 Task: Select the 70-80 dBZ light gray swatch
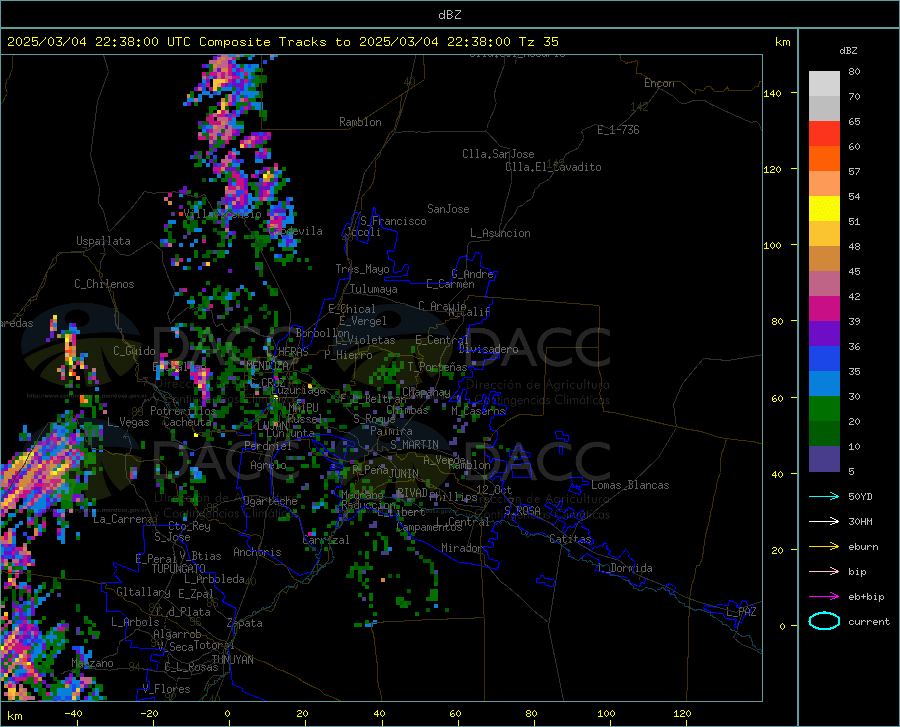pyautogui.click(x=824, y=84)
